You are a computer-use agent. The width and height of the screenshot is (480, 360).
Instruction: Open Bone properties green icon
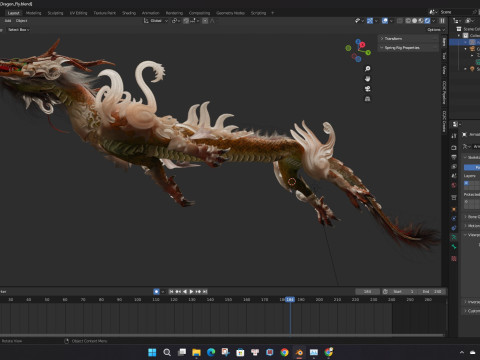coord(454,247)
